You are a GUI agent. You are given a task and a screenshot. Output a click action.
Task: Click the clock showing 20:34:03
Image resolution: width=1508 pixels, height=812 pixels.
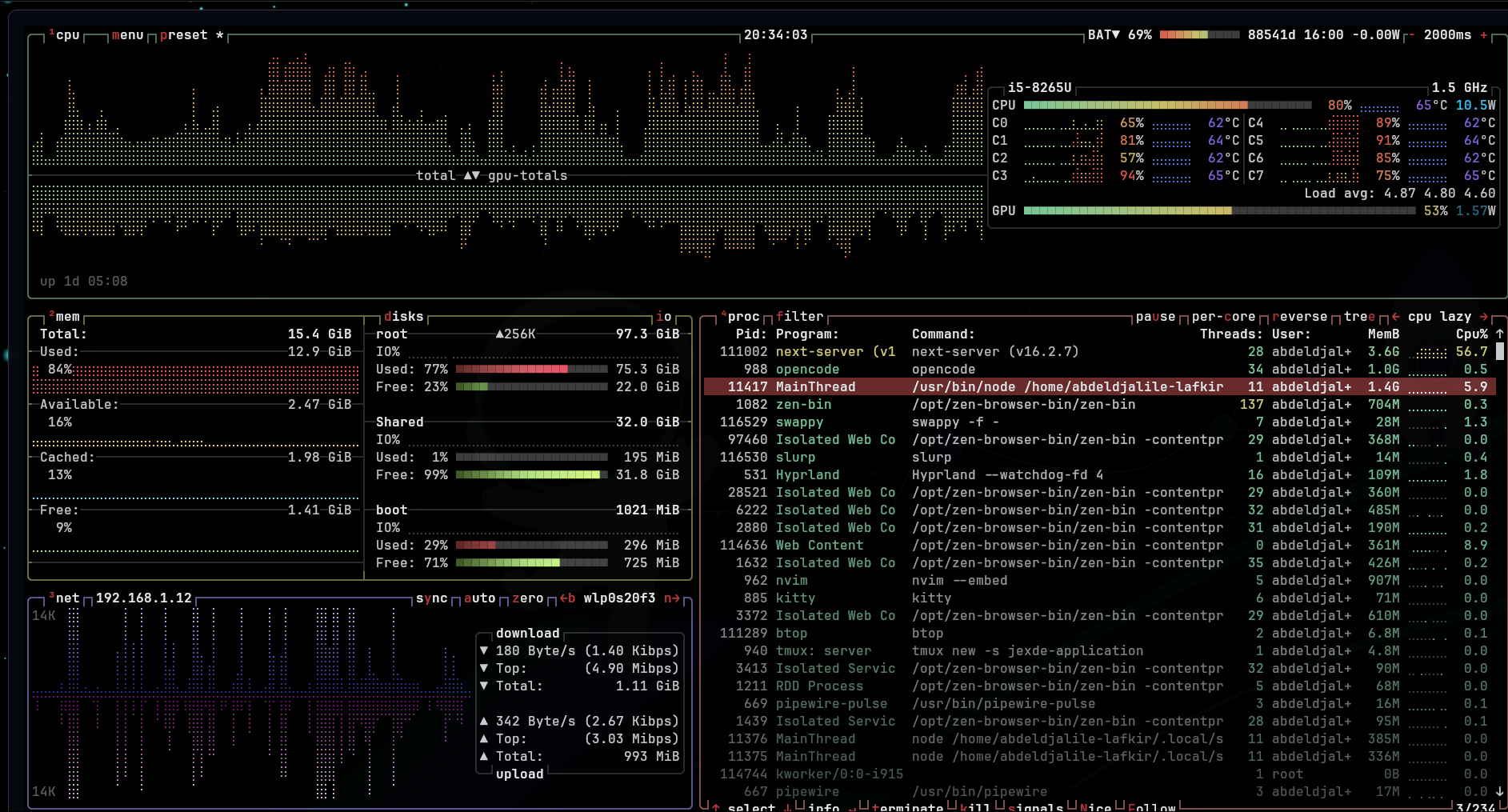pyautogui.click(x=776, y=35)
